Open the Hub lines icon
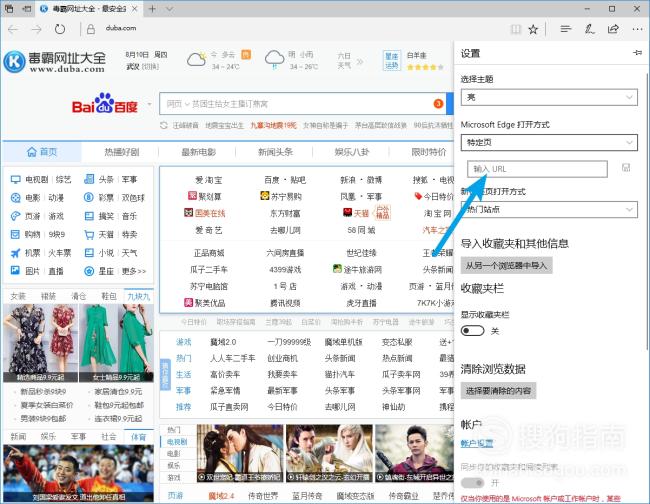650x504 pixels. click(565, 29)
